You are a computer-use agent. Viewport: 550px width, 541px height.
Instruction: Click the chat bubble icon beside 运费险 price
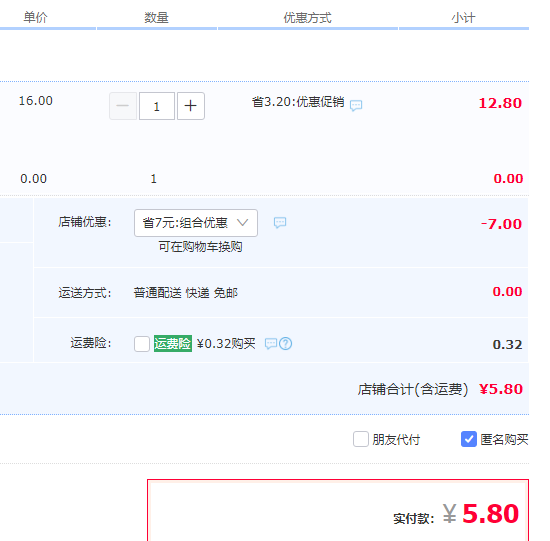coord(271,343)
